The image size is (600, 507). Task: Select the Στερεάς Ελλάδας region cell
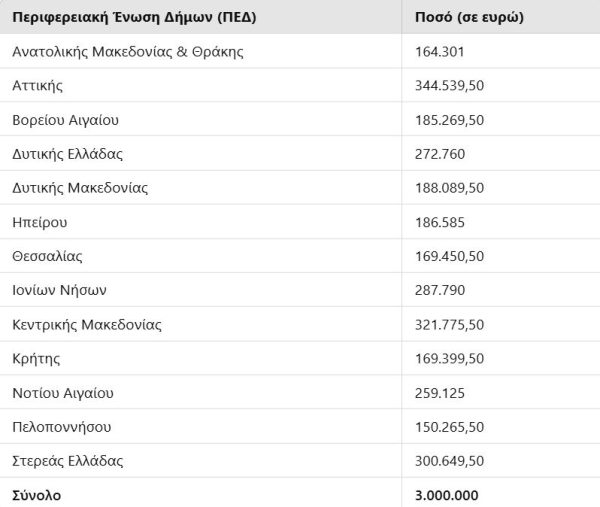tap(68, 460)
